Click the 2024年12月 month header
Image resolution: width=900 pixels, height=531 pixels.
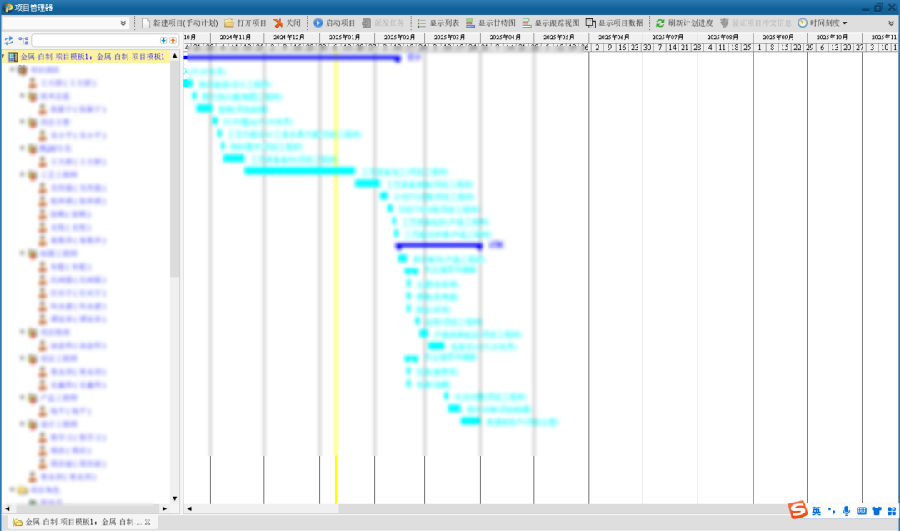point(289,37)
